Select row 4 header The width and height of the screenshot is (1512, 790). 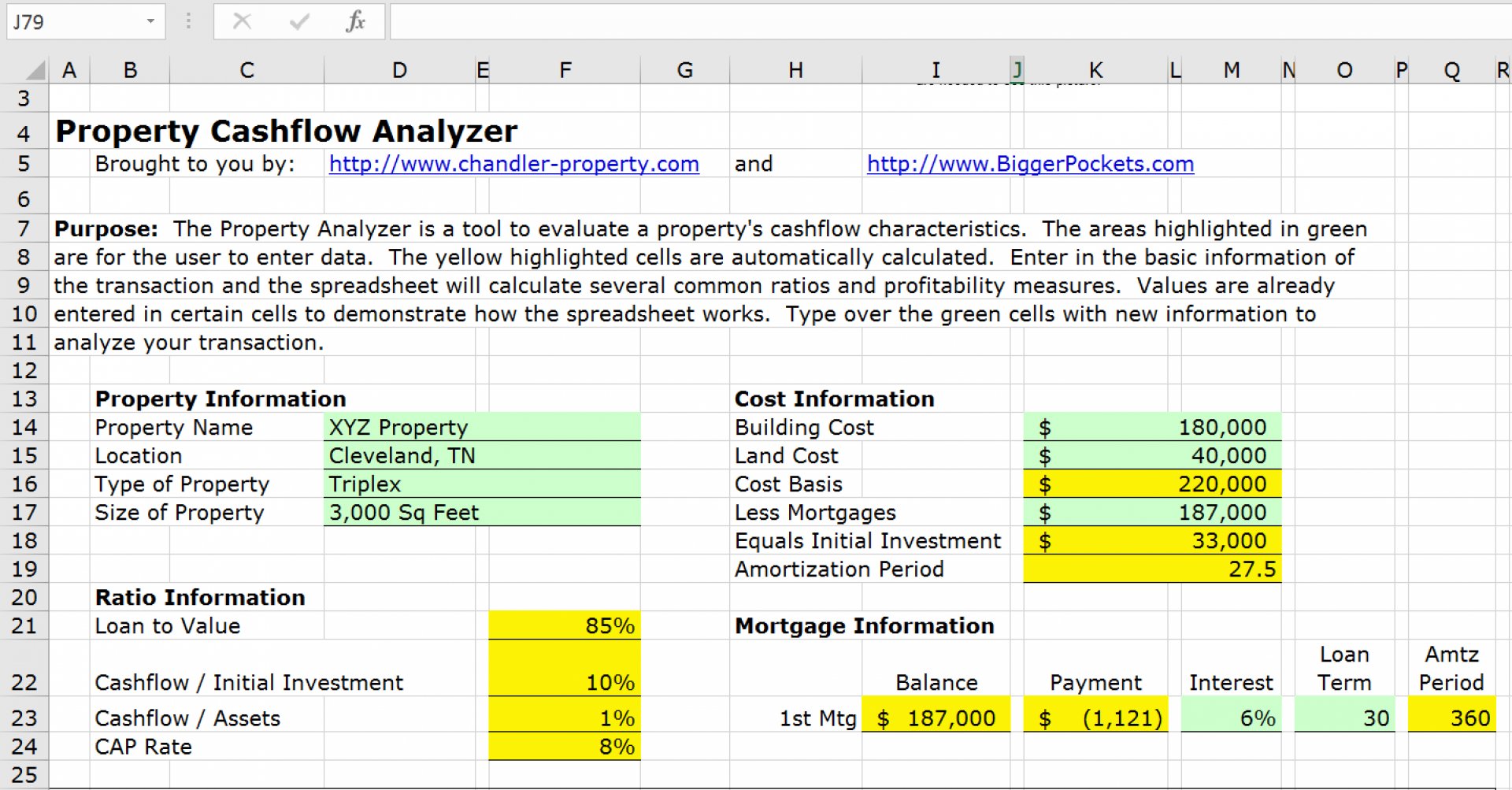coord(24,132)
